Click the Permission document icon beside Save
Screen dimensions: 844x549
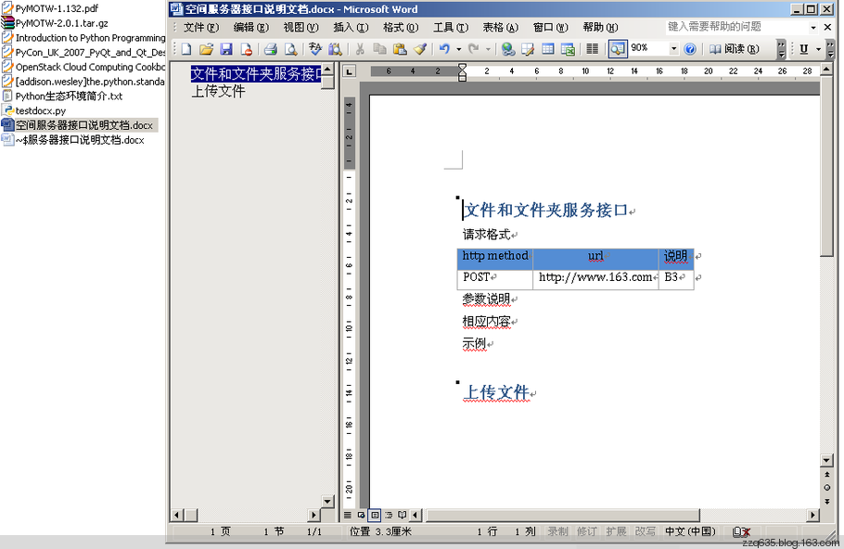[246, 50]
